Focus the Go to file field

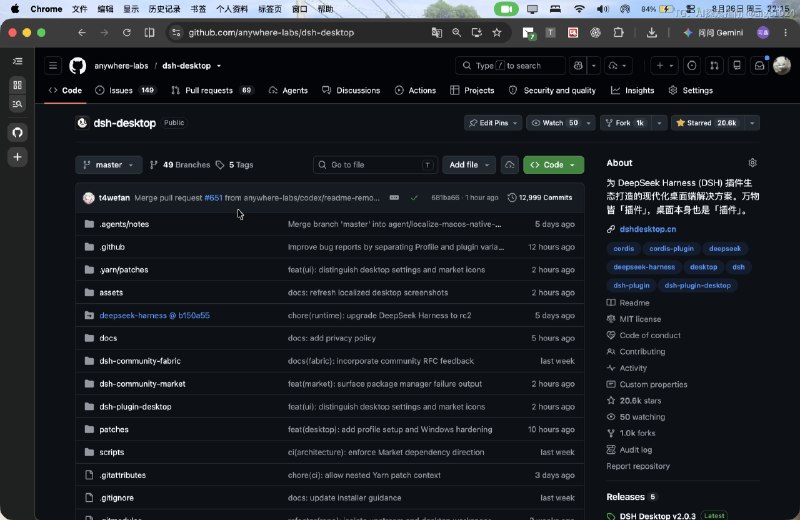click(x=375, y=165)
